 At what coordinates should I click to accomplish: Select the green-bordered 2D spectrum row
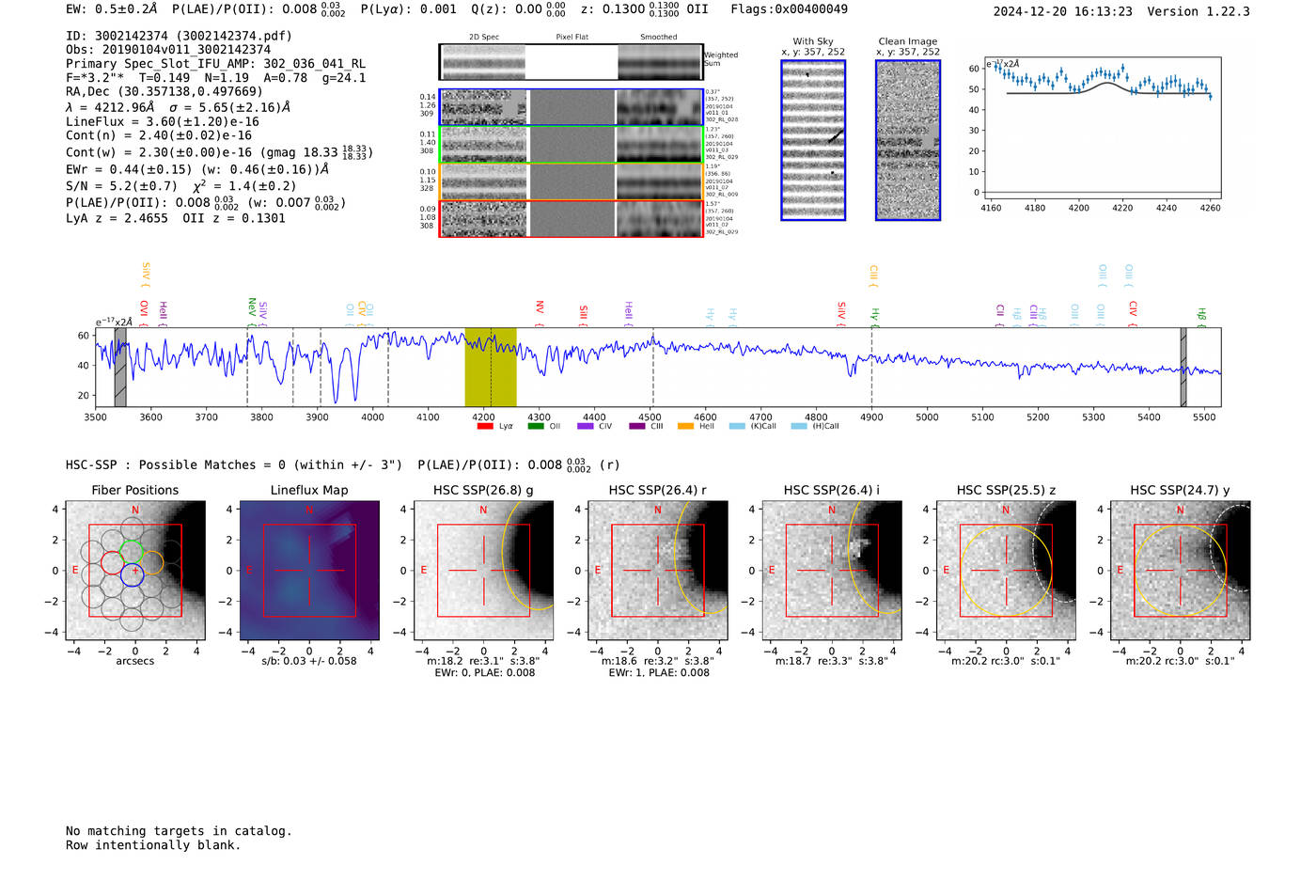[x=572, y=145]
